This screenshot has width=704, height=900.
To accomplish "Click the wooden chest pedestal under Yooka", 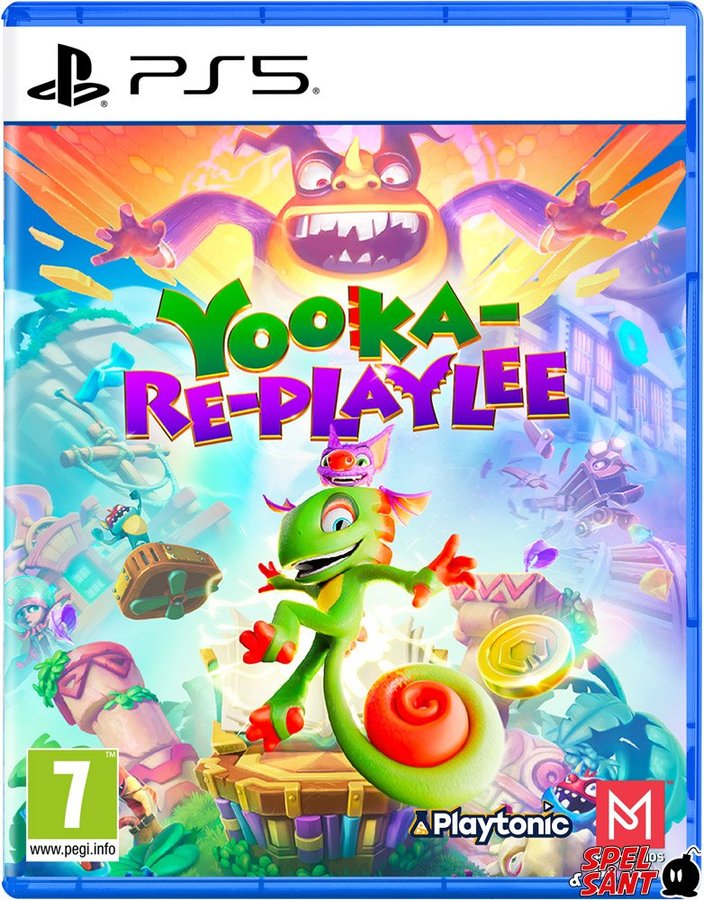I will pos(294,805).
